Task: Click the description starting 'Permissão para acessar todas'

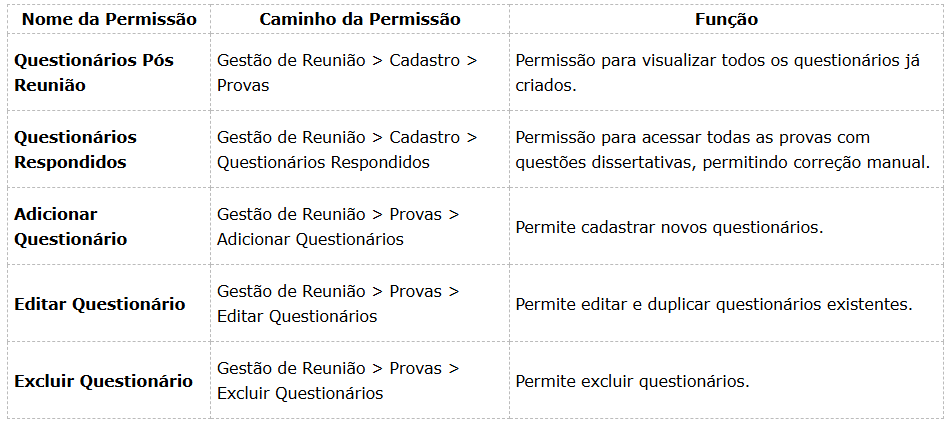Action: click(722, 149)
